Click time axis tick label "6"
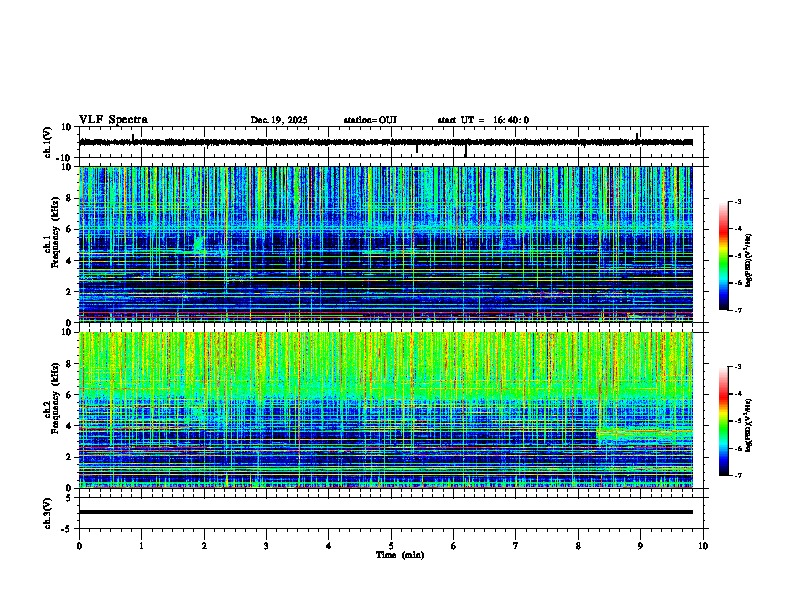 [454, 546]
